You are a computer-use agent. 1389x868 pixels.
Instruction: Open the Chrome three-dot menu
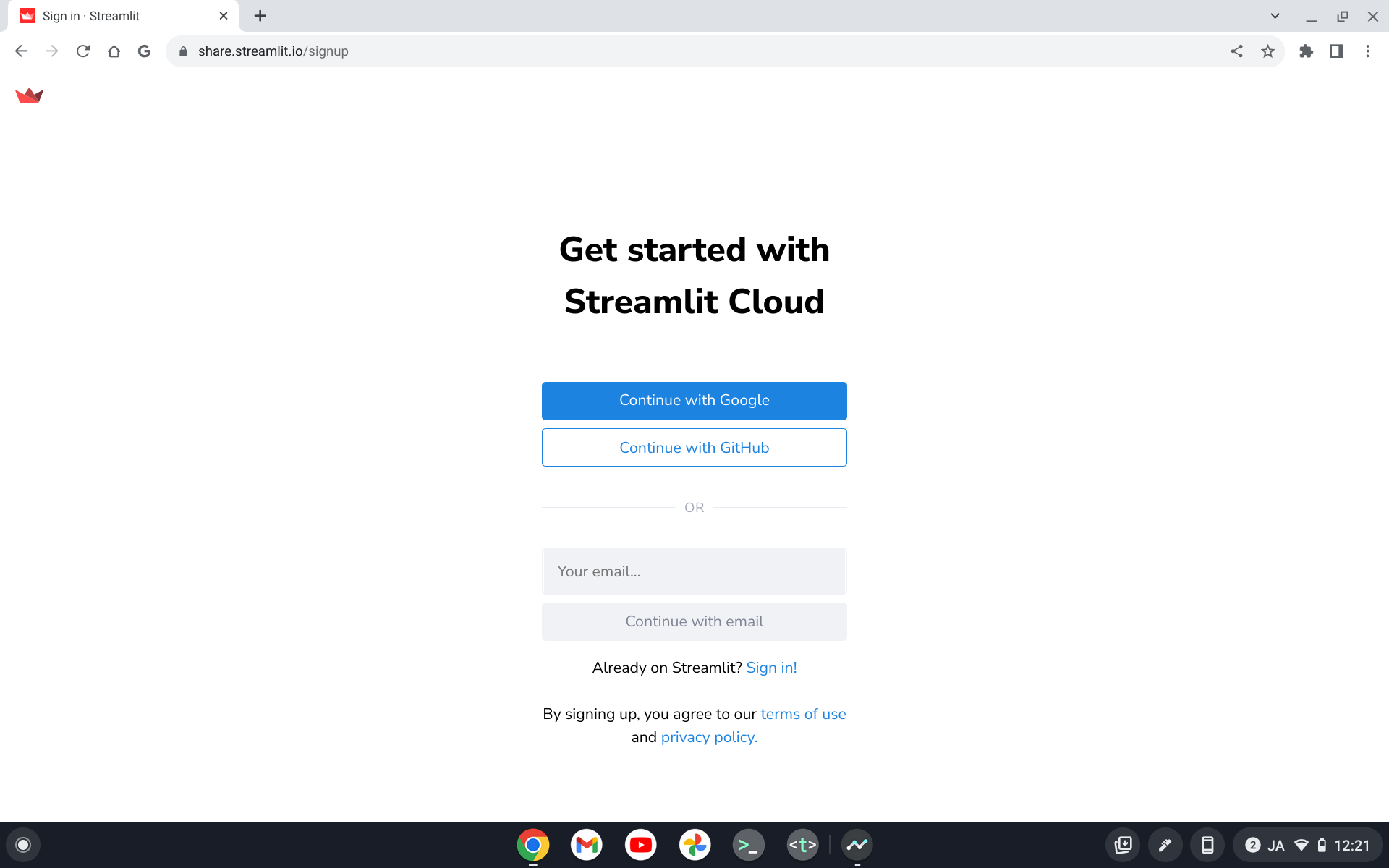(1368, 51)
